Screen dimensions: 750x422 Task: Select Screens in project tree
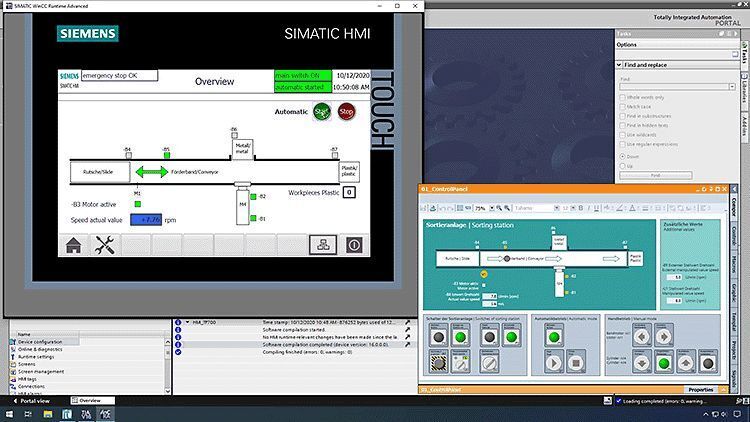coord(26,364)
